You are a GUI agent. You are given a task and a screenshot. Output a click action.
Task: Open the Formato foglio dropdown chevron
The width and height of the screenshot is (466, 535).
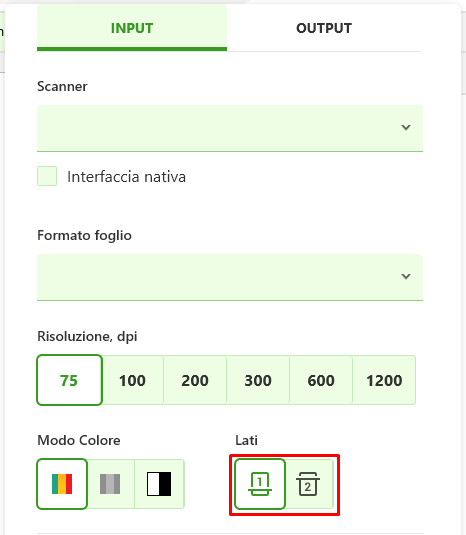tap(406, 276)
